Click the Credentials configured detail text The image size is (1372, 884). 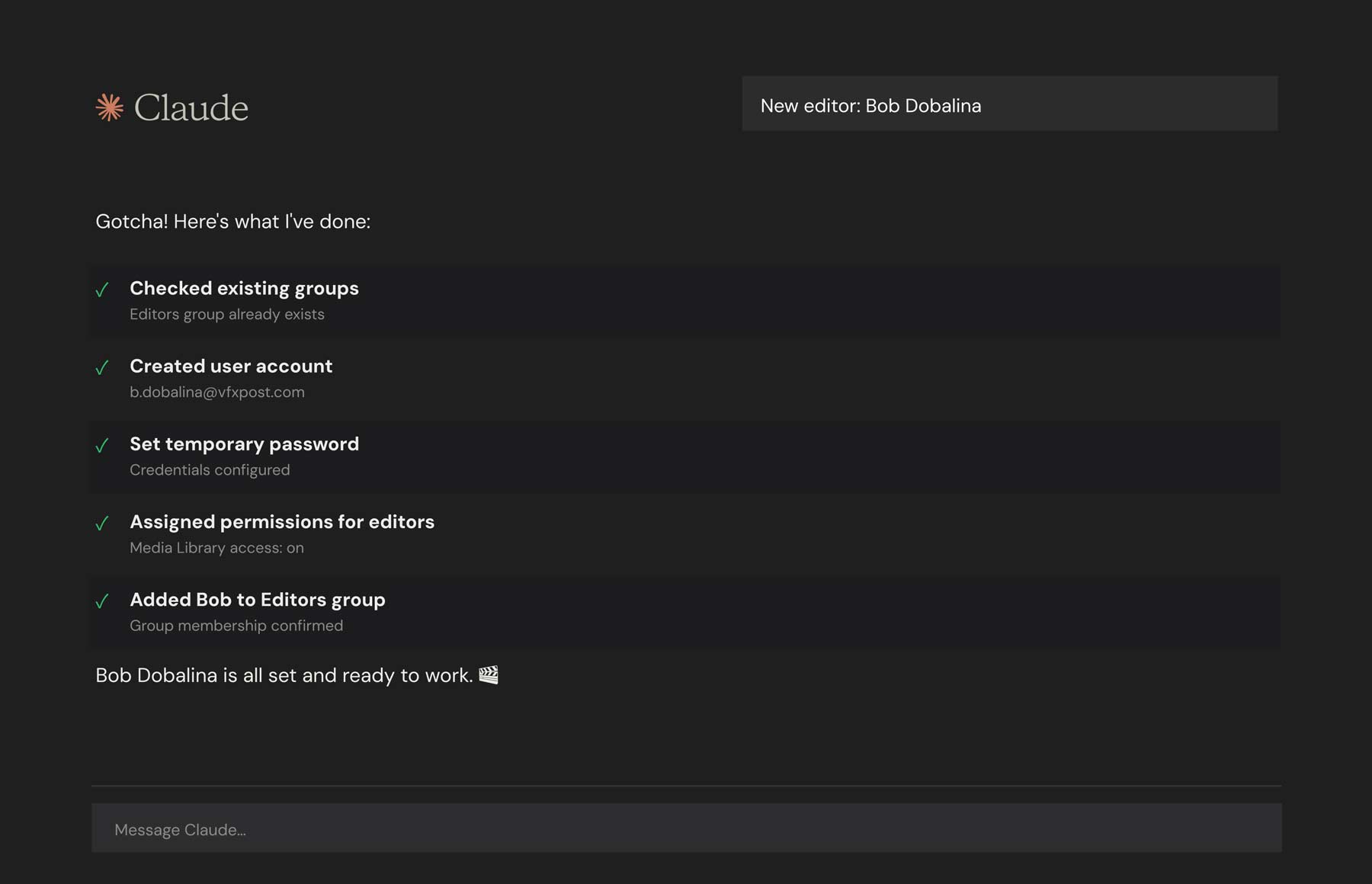(x=210, y=469)
